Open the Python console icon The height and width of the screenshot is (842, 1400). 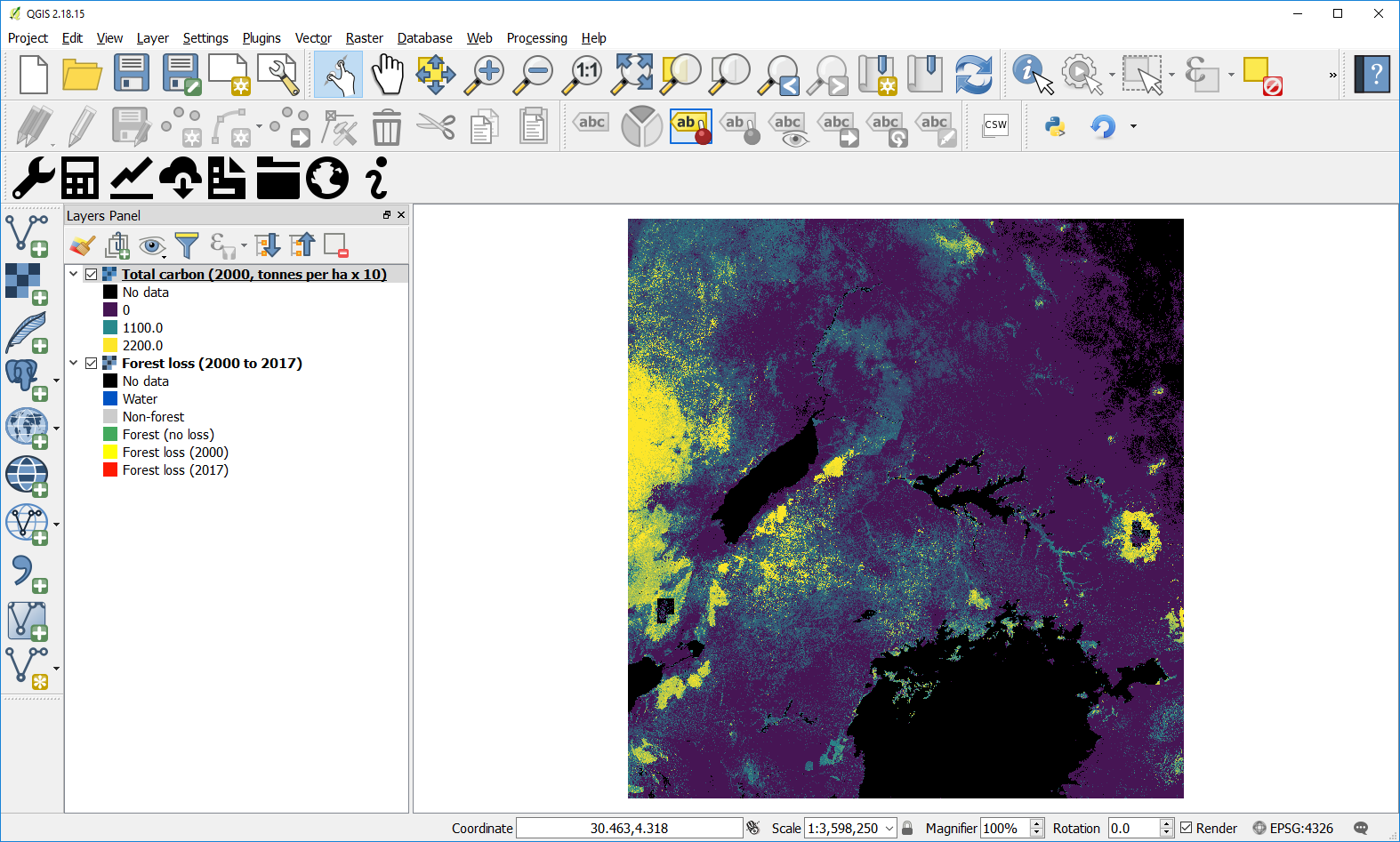[x=1055, y=126]
